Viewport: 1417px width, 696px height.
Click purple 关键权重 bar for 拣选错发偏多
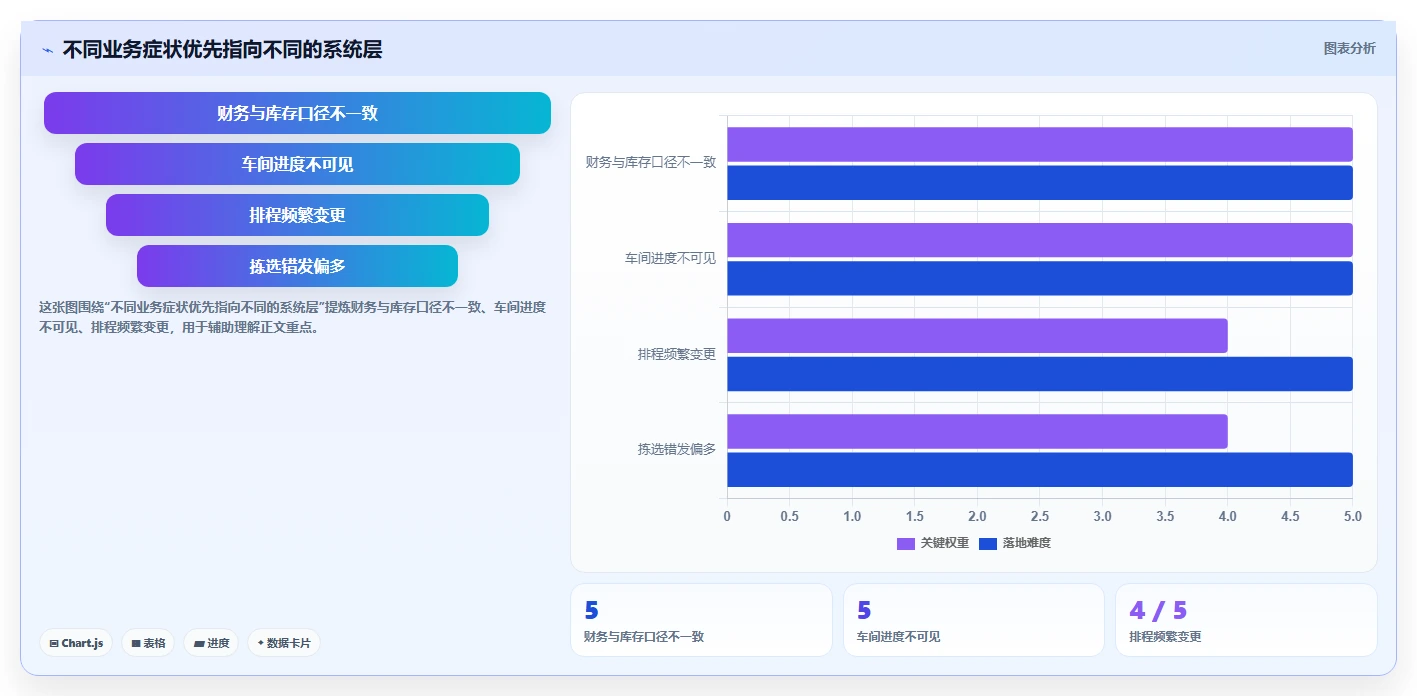click(x=977, y=431)
